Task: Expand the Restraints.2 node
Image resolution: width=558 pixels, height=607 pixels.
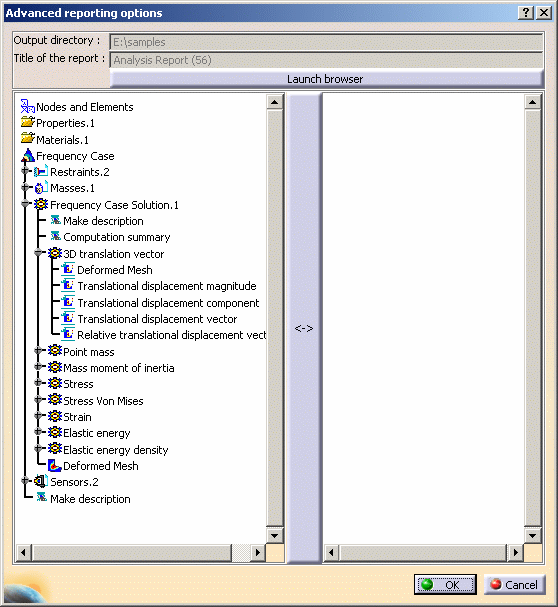Action: click(25, 170)
